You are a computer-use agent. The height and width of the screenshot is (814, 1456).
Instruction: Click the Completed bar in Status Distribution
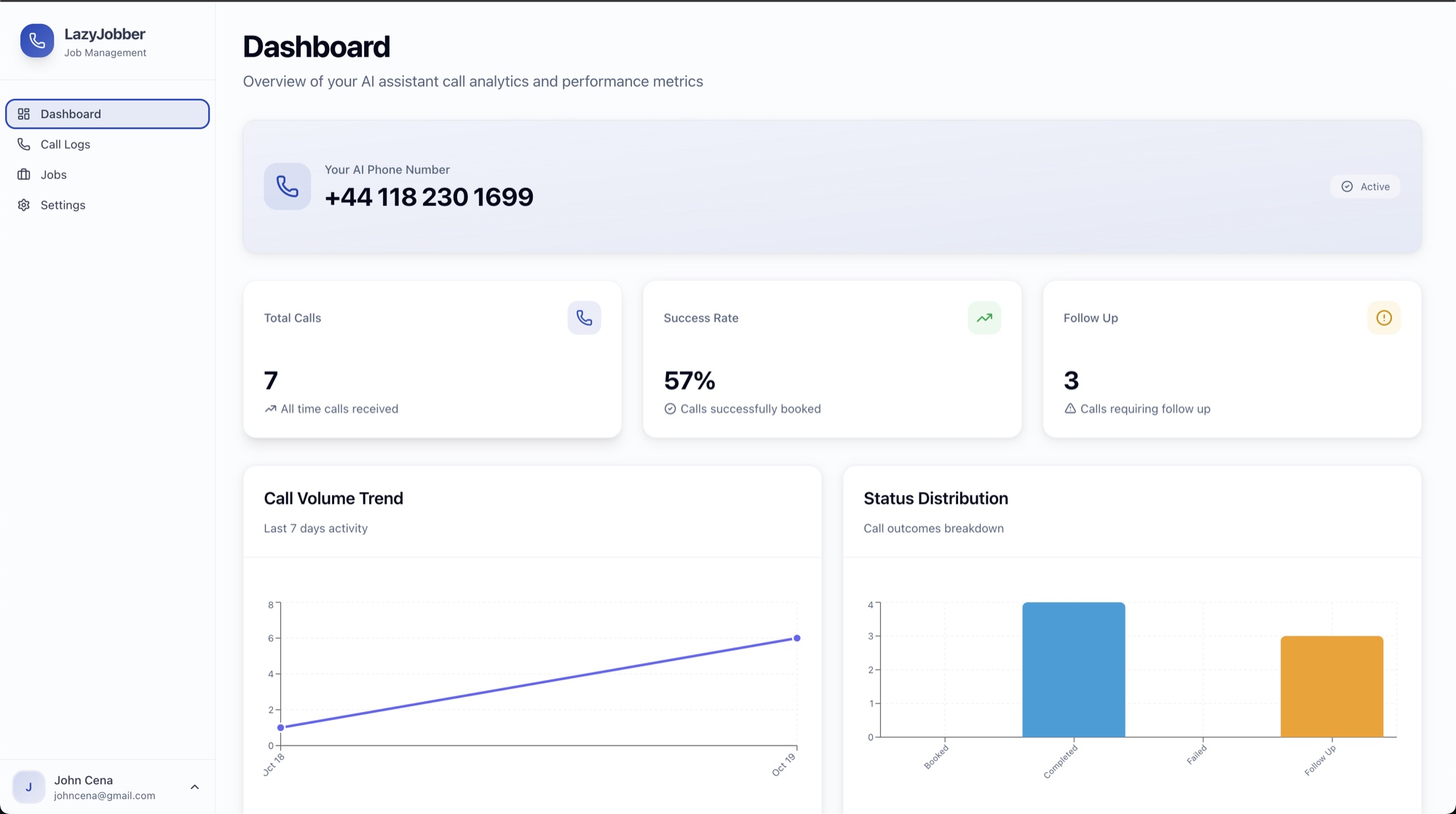click(1073, 668)
